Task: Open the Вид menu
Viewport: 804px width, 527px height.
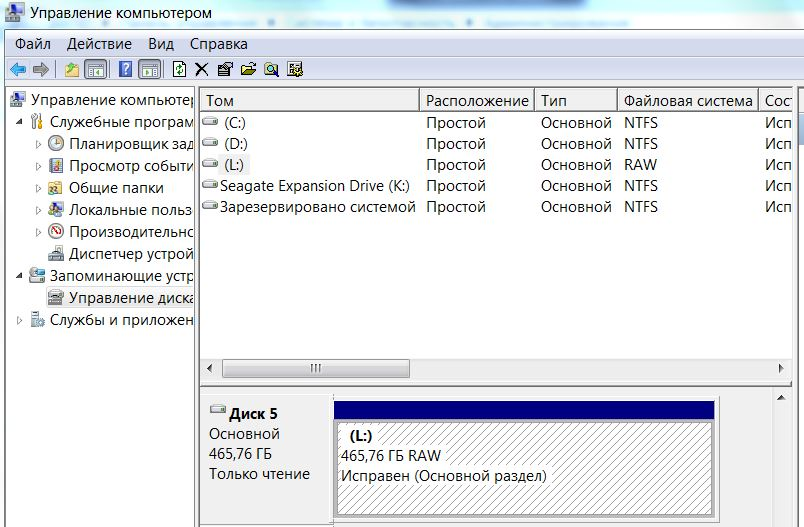Action: 161,44
